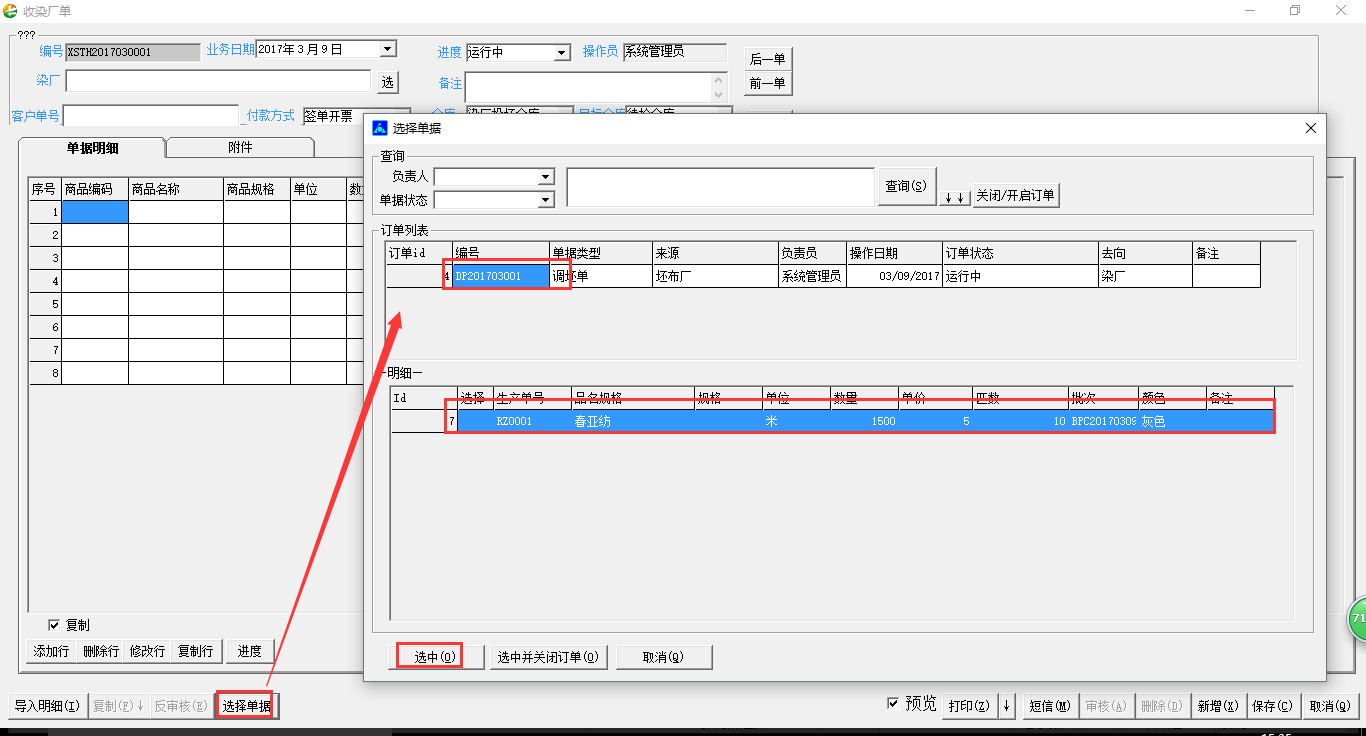Click the 生产单号 column header
Screen dimensions: 1366x736
click(532, 397)
